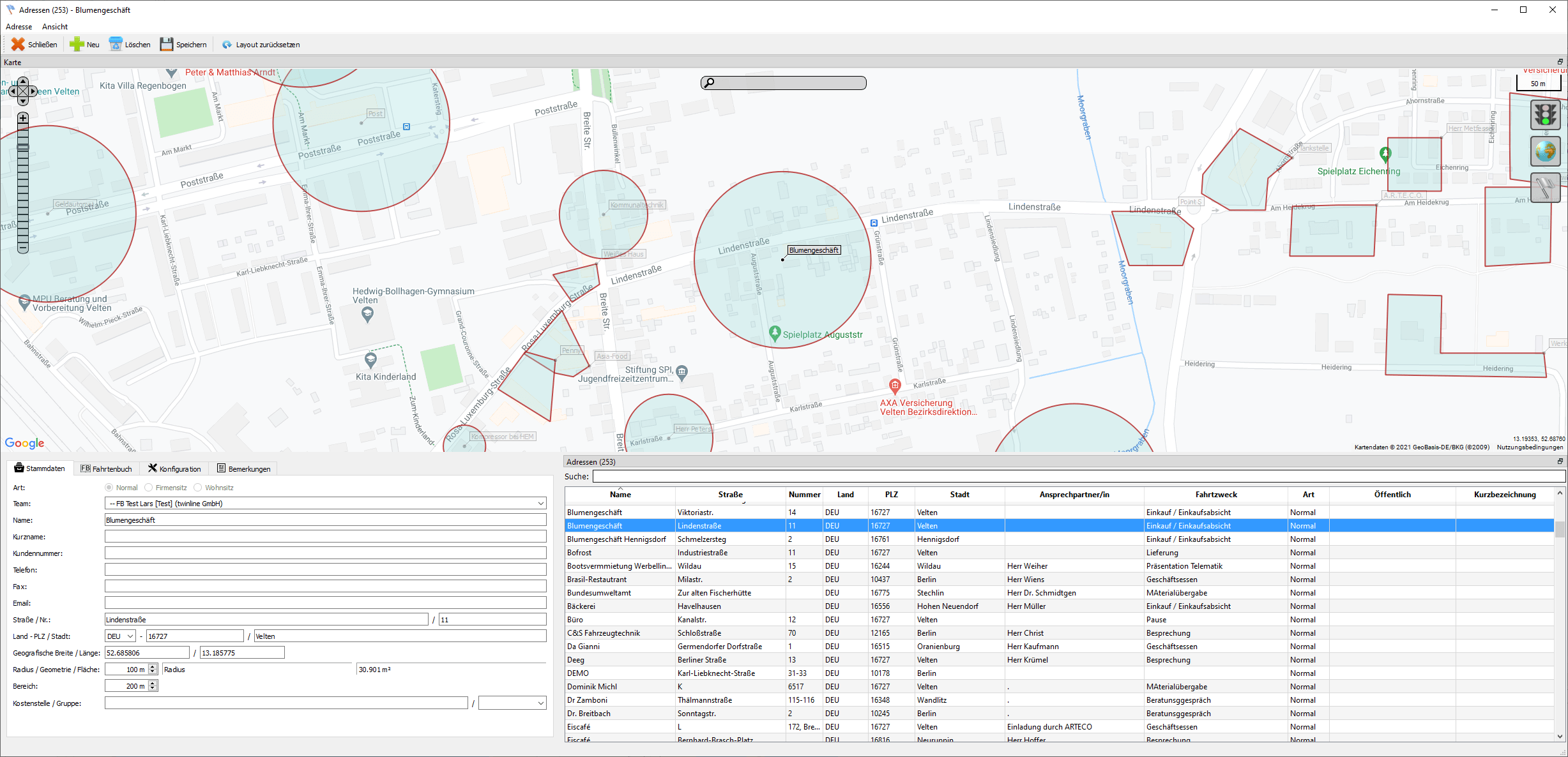
Task: Click the map zoom in plus button
Action: pos(23,118)
